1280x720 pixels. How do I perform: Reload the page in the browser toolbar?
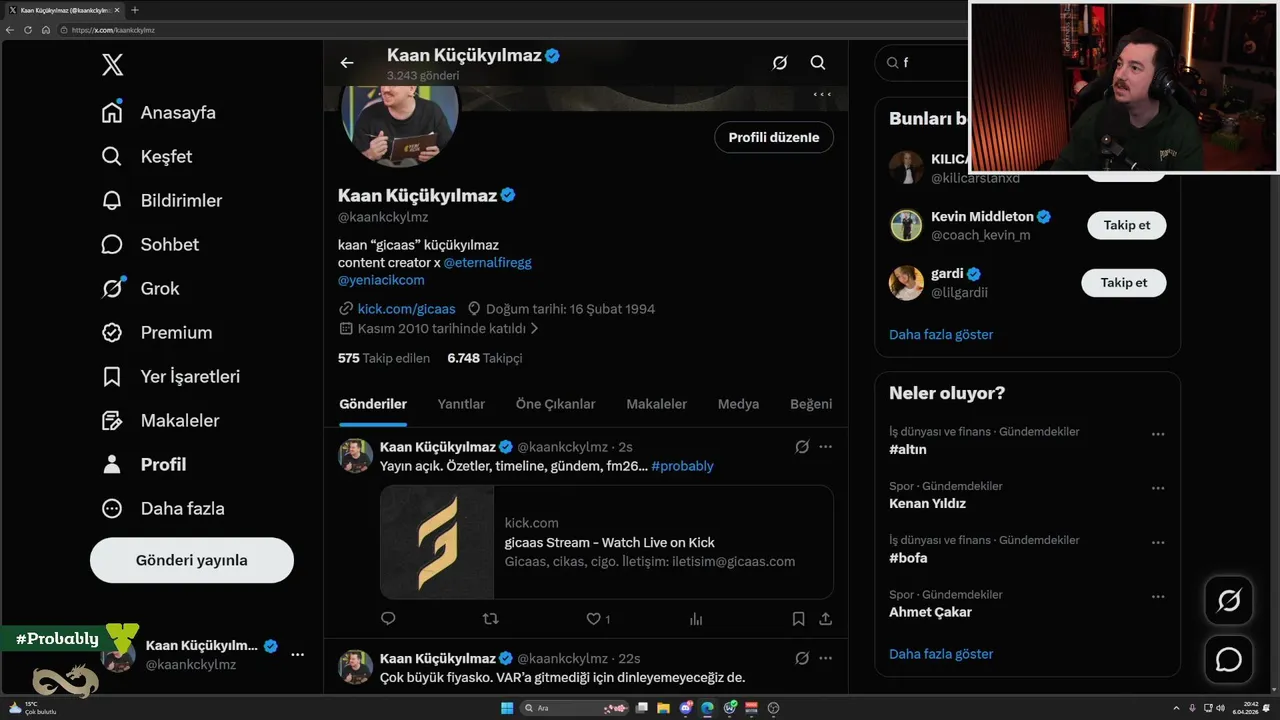pos(28,30)
